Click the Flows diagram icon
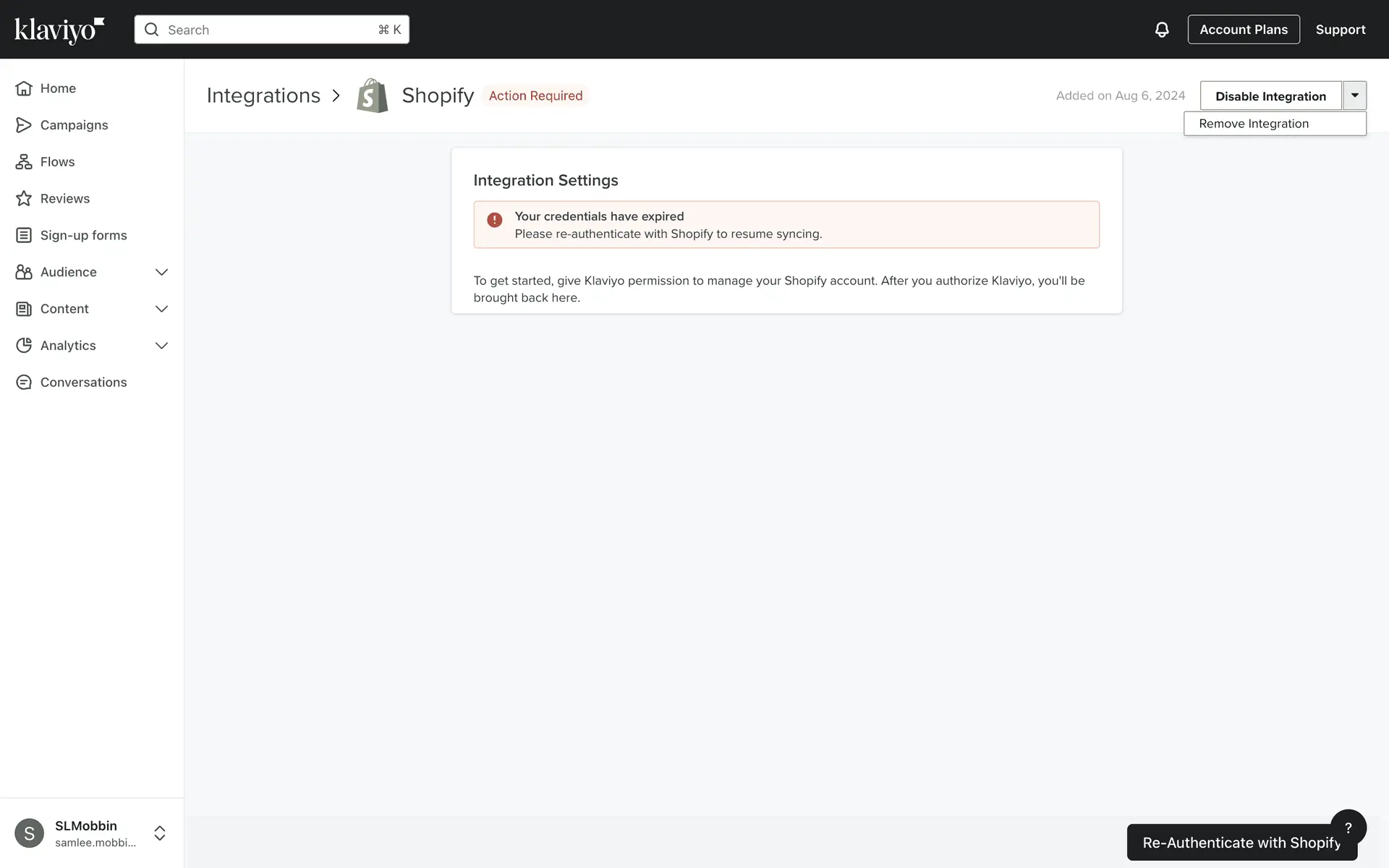The image size is (1389, 868). [x=24, y=162]
